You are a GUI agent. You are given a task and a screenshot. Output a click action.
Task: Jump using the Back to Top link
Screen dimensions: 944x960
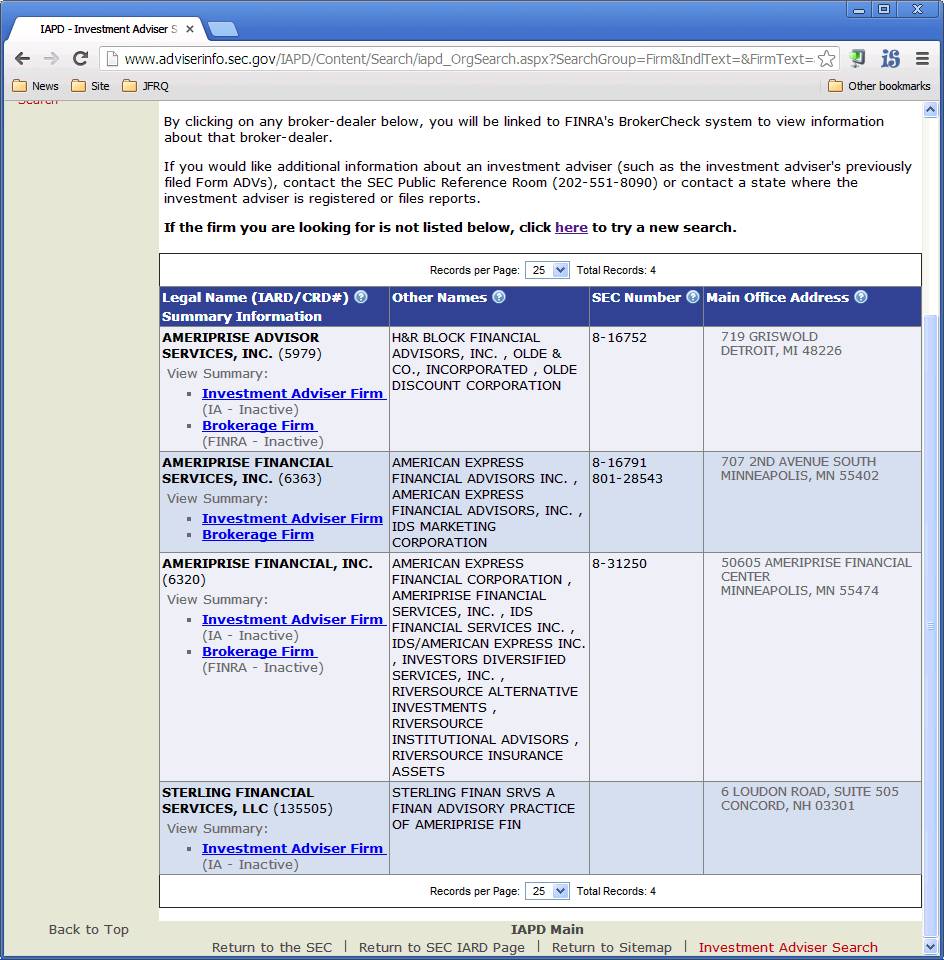89,929
